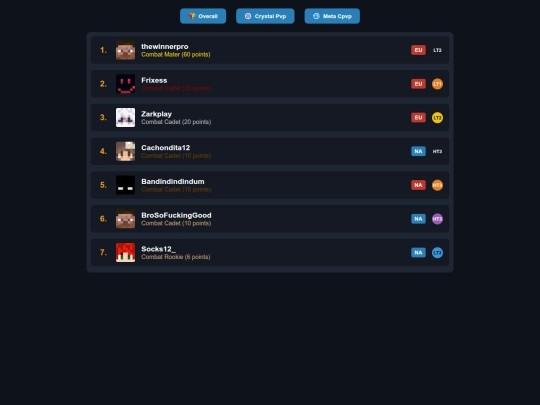Viewport: 540px width, 405px height.
Task: Open Zarkplay's avatar thumbnail
Action: (125, 117)
